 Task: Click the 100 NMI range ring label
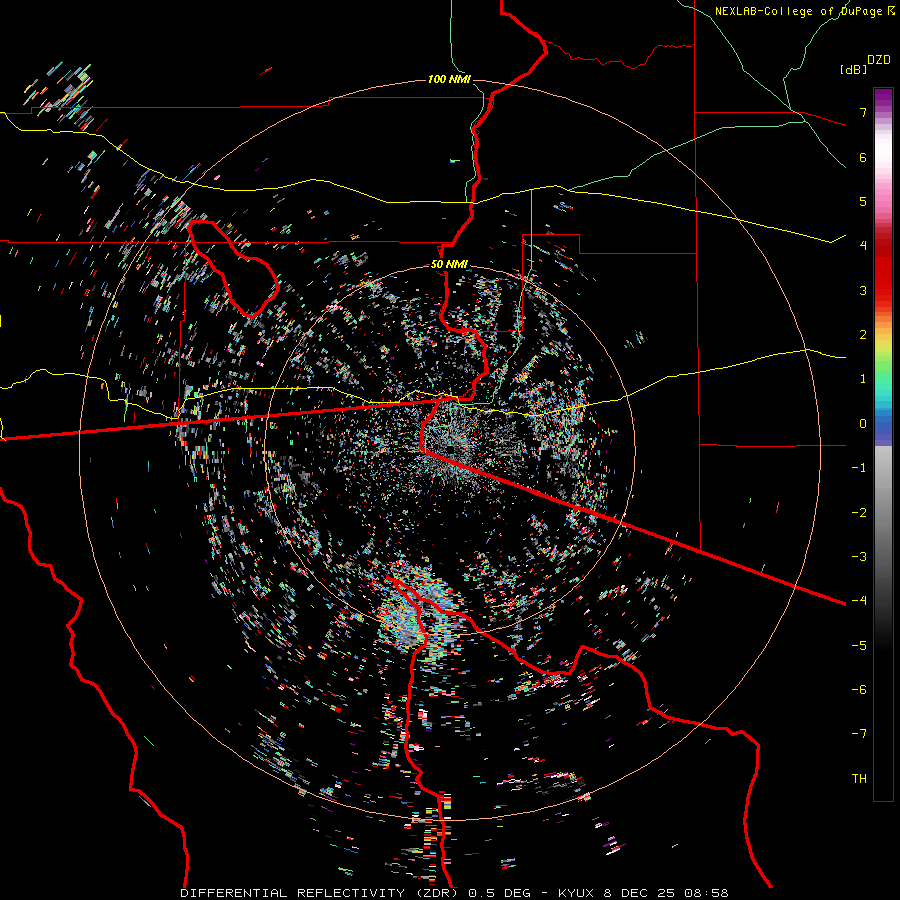point(449,79)
